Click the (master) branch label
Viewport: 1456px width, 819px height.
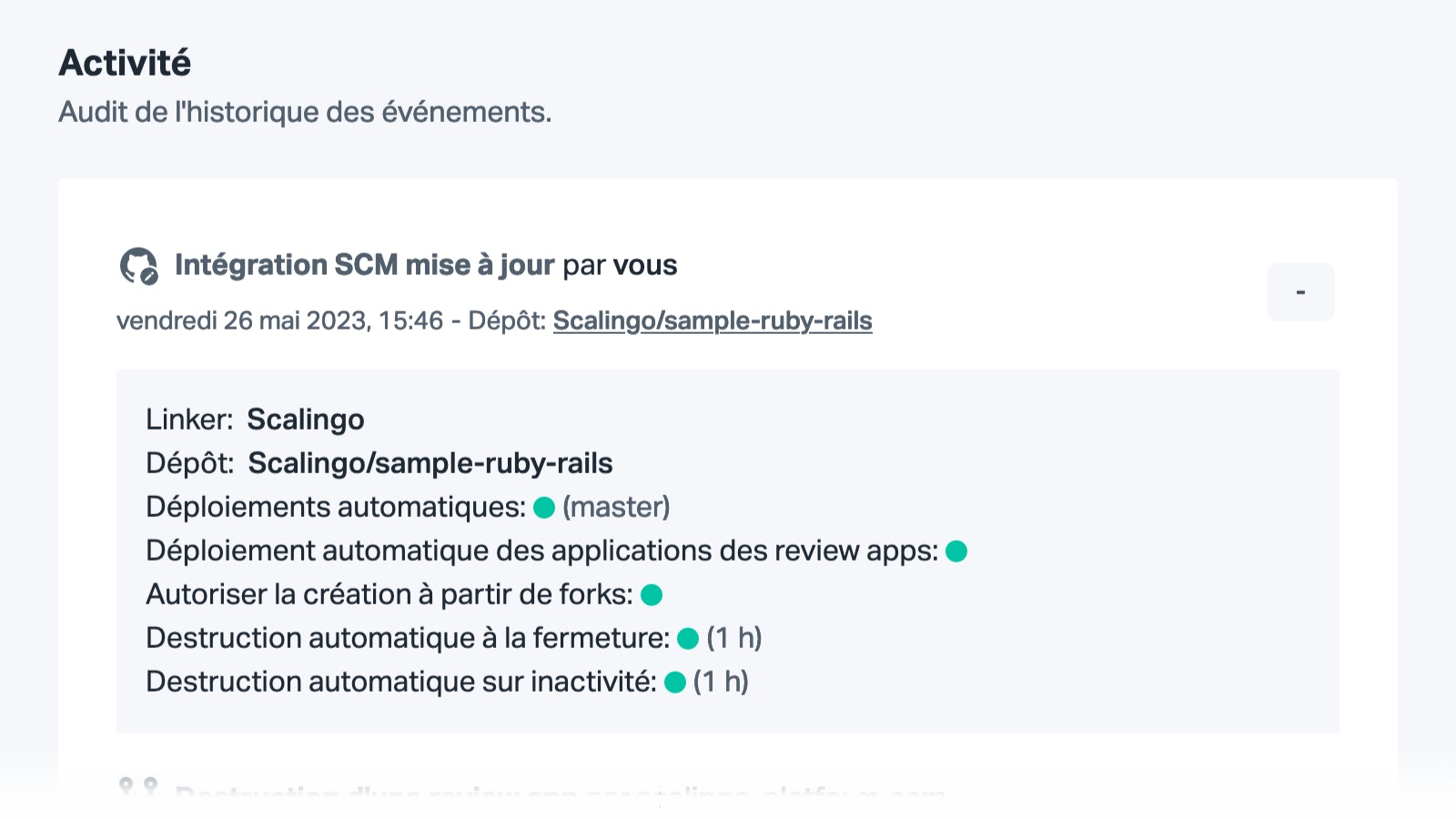(616, 507)
